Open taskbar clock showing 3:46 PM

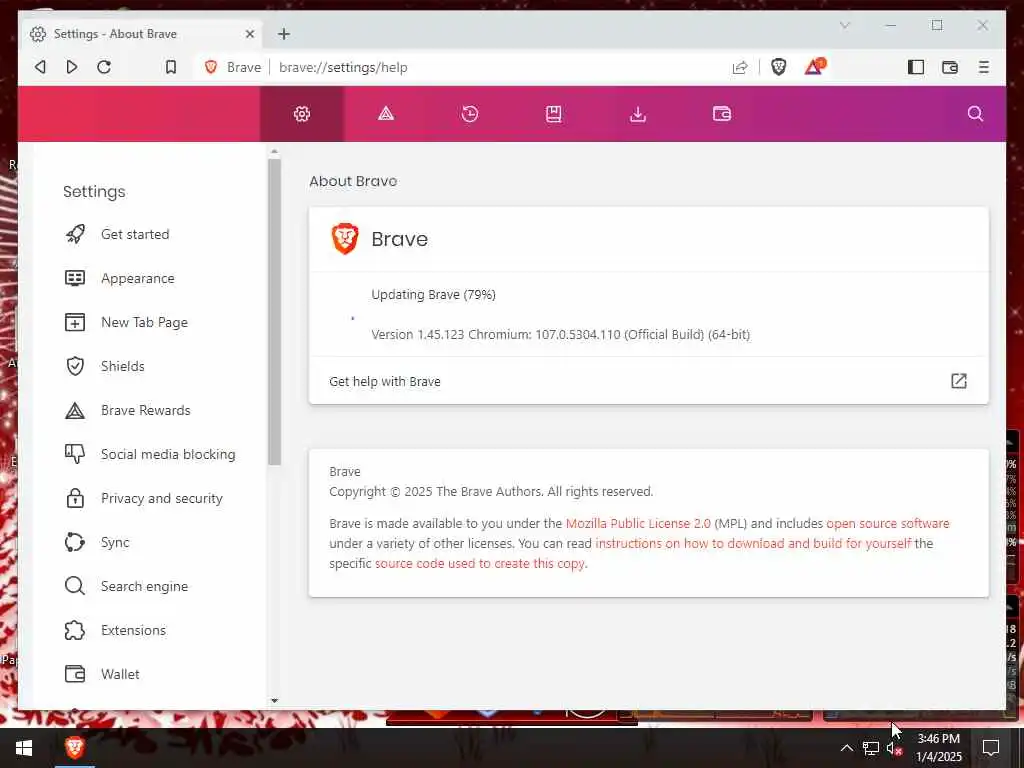pos(939,748)
